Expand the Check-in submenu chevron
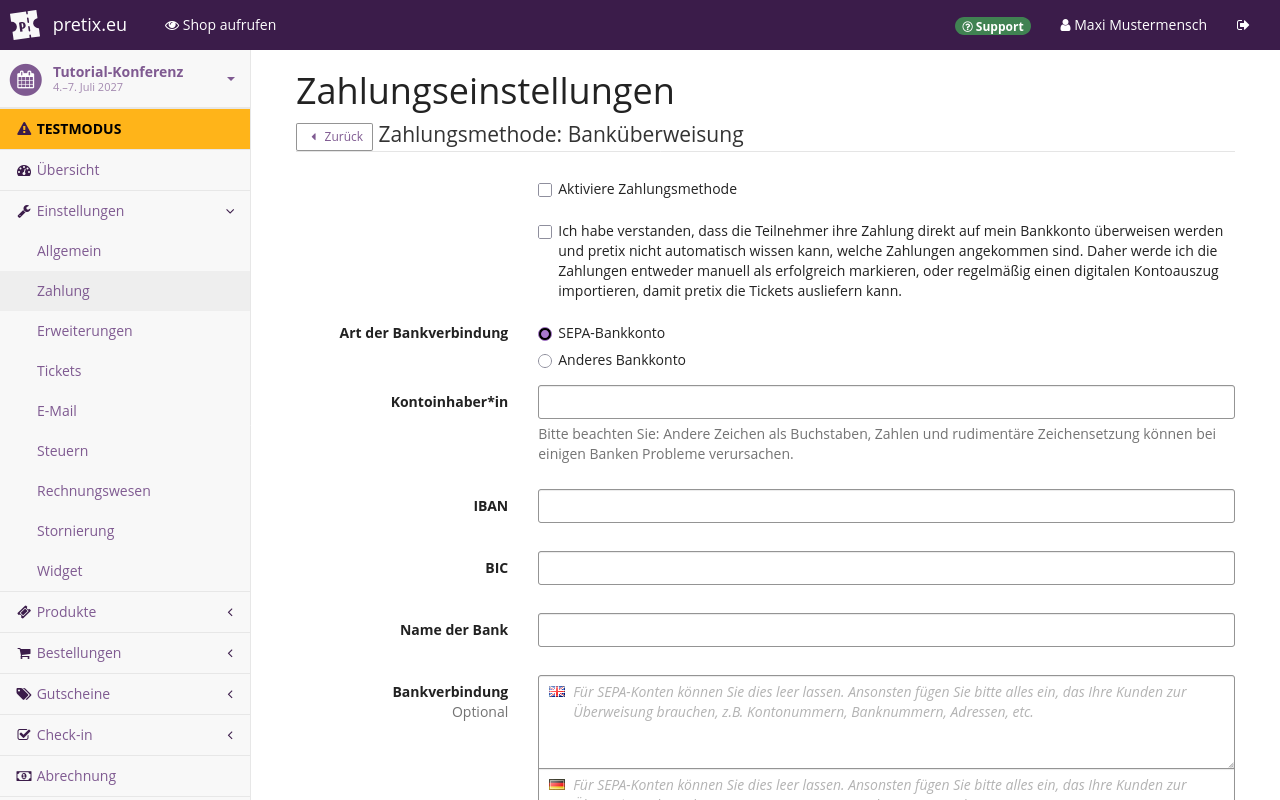Viewport: 1280px width, 800px height. coord(230,735)
